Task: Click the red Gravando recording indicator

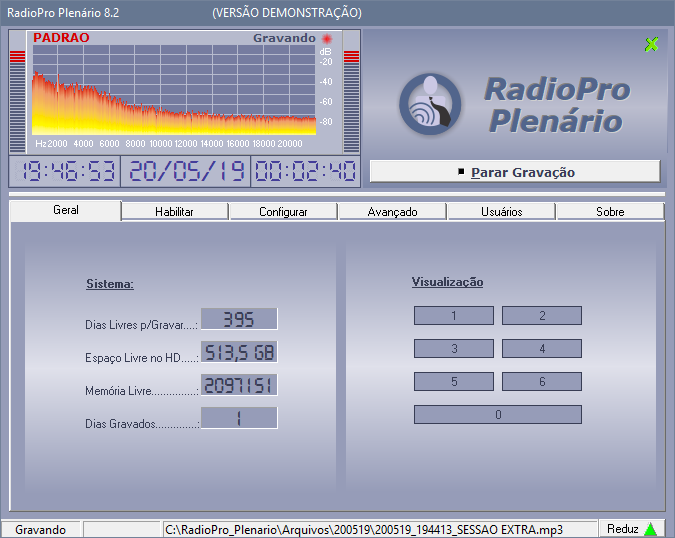Action: click(327, 39)
